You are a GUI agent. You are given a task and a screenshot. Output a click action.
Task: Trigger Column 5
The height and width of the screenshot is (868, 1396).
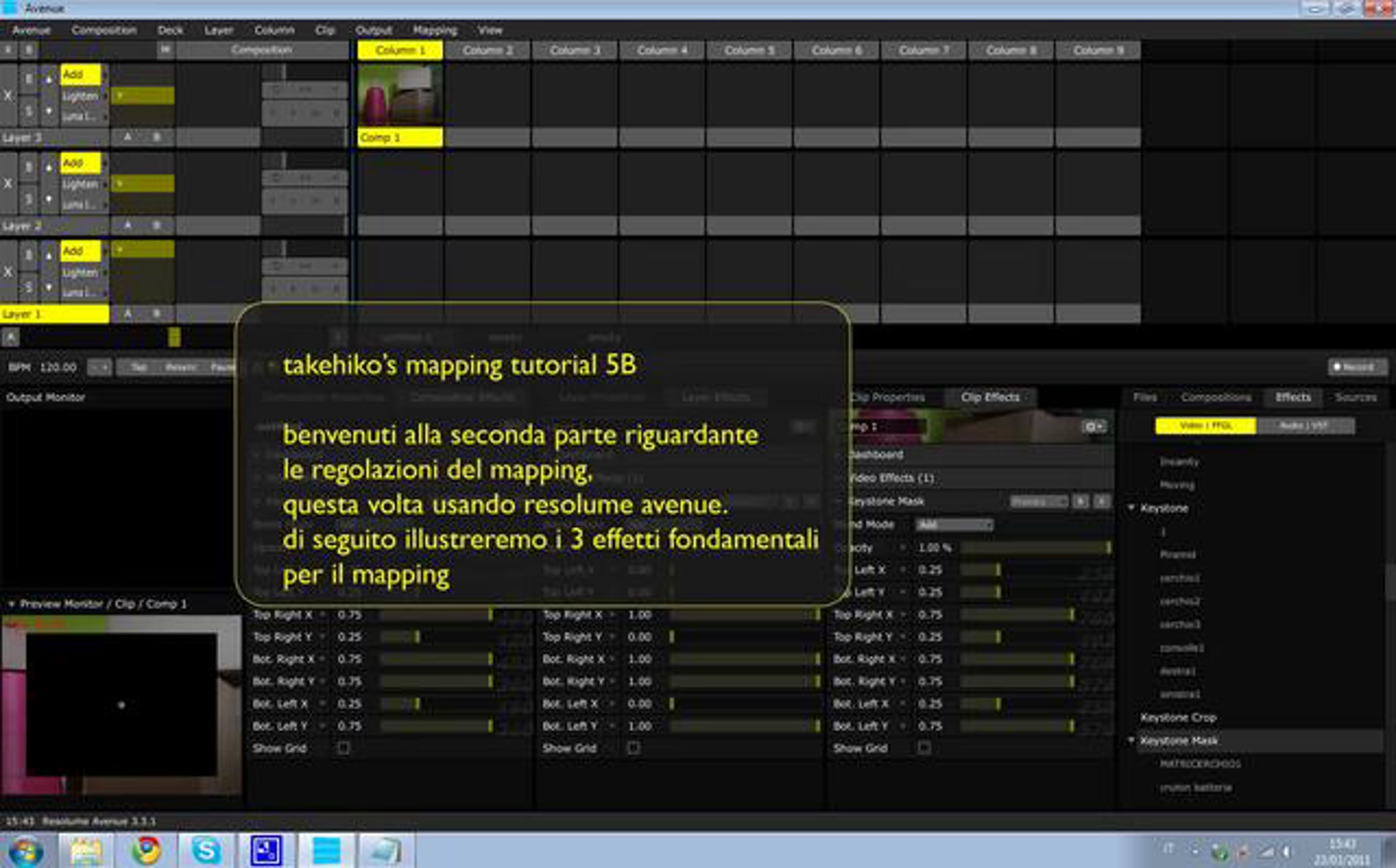[x=749, y=51]
